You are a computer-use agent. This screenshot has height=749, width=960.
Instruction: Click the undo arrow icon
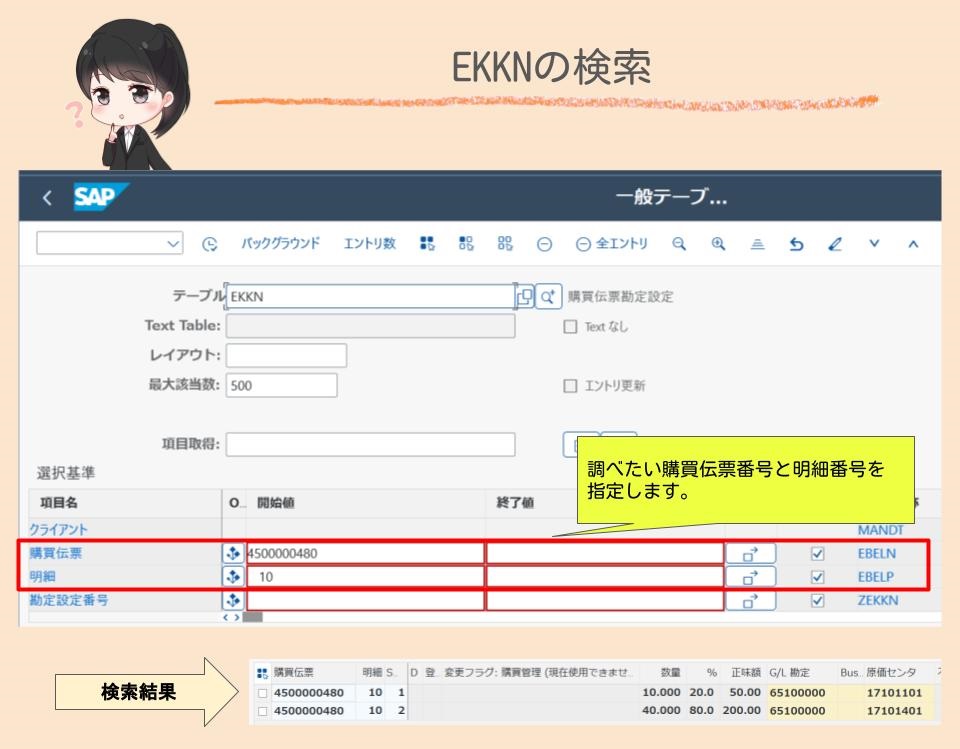796,243
